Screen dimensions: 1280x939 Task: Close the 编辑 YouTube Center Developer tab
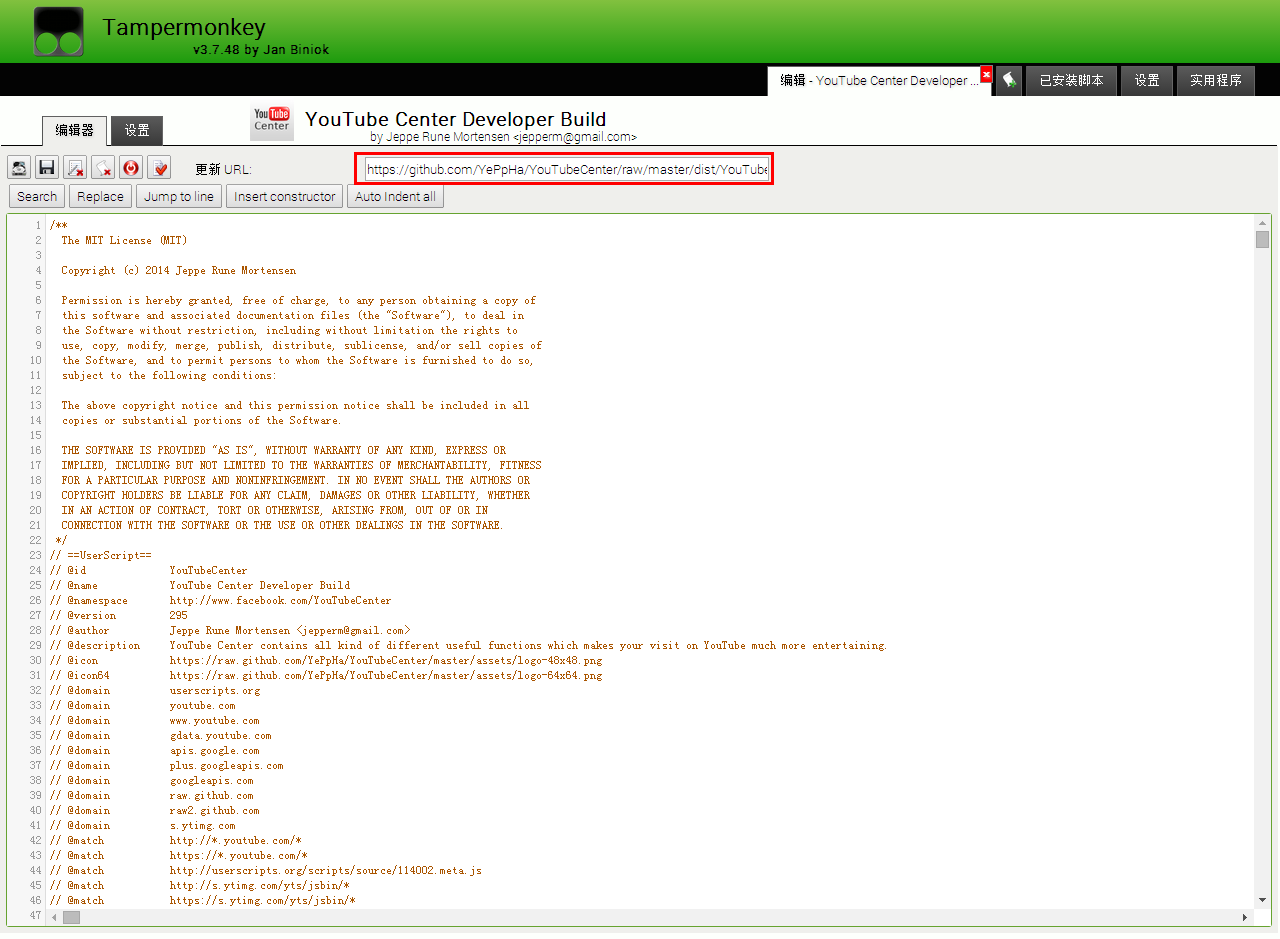986,75
